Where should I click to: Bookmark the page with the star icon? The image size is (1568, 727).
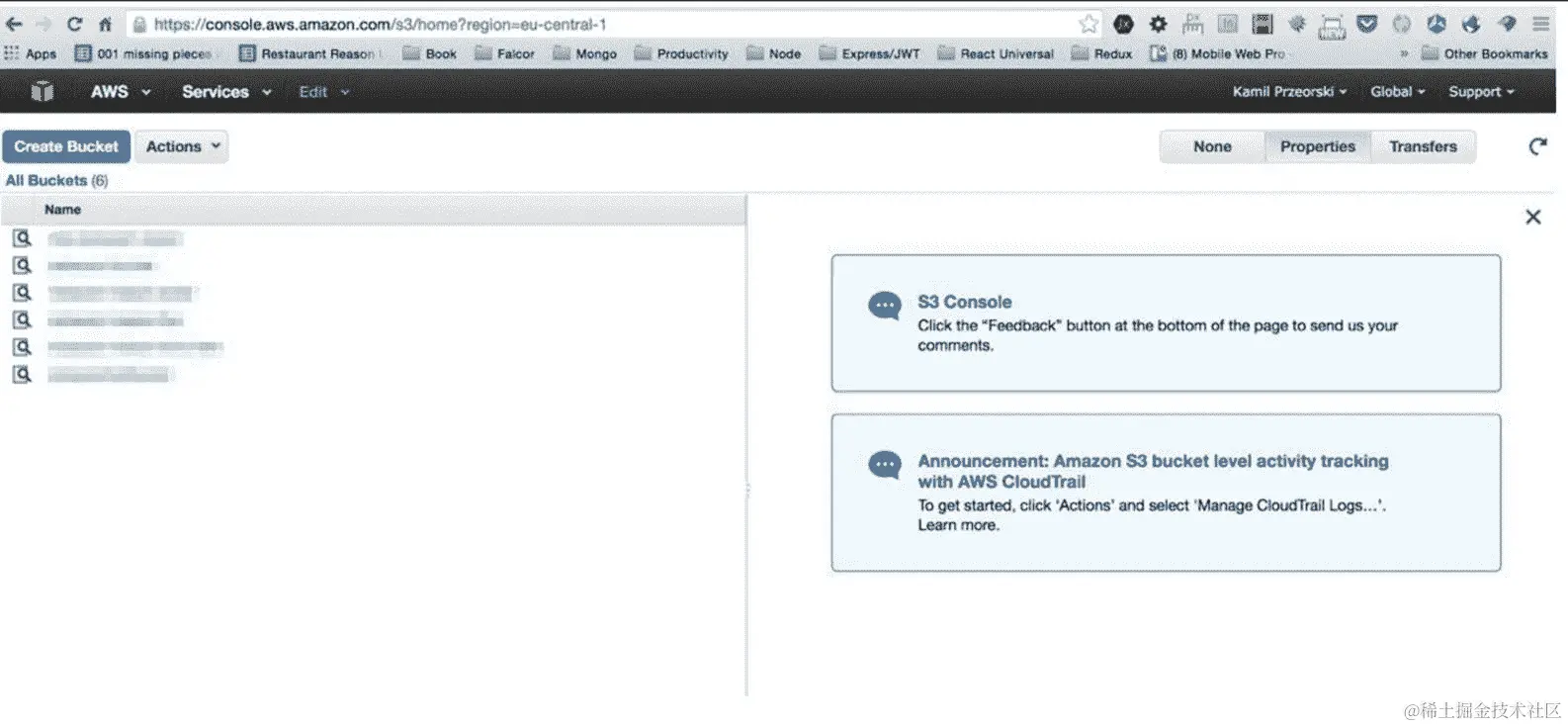(1089, 24)
